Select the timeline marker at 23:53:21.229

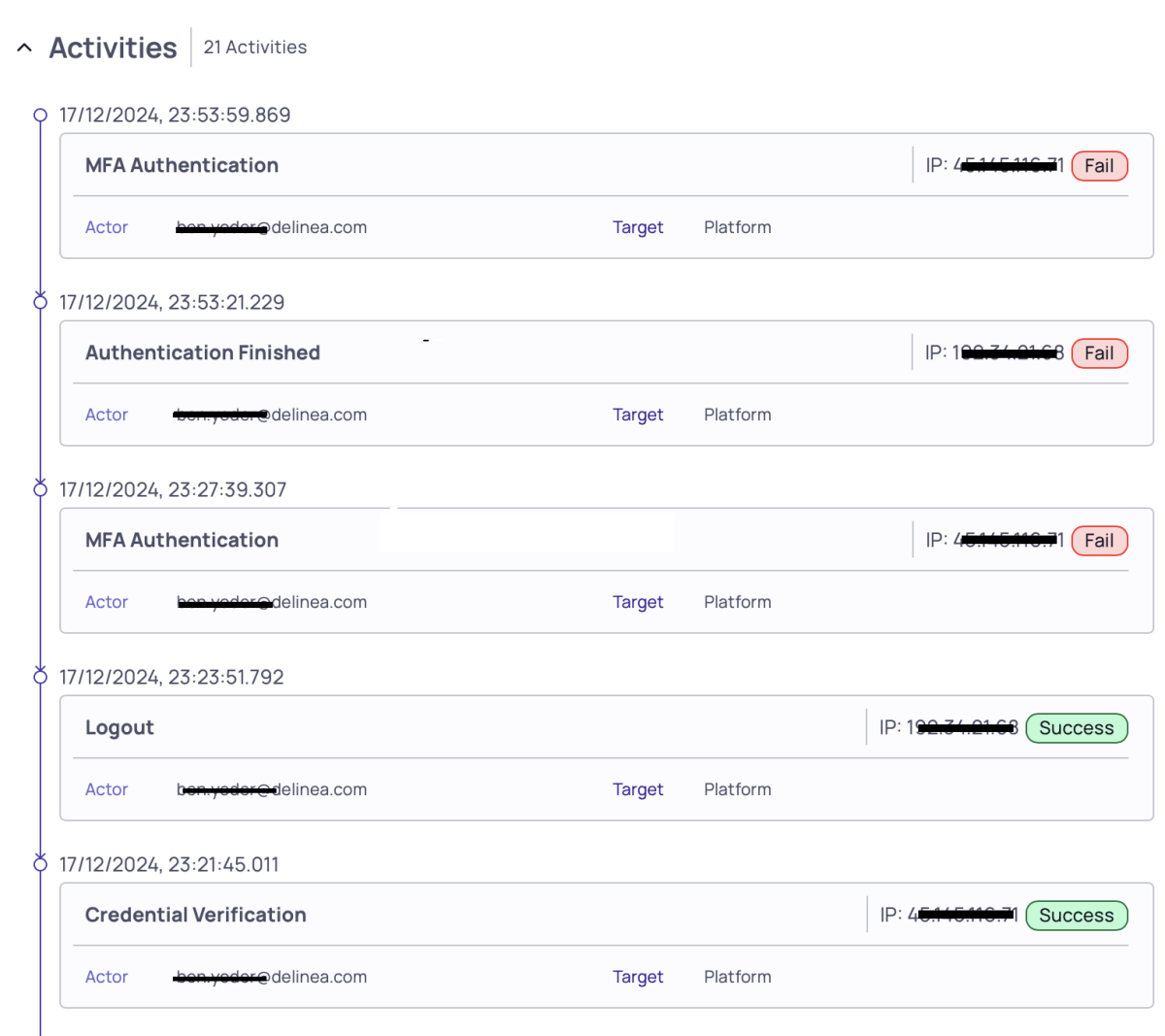(41, 302)
